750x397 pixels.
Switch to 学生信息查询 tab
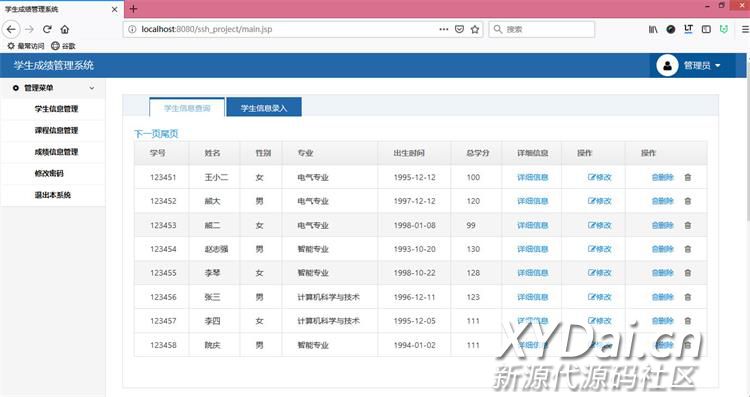click(187, 108)
